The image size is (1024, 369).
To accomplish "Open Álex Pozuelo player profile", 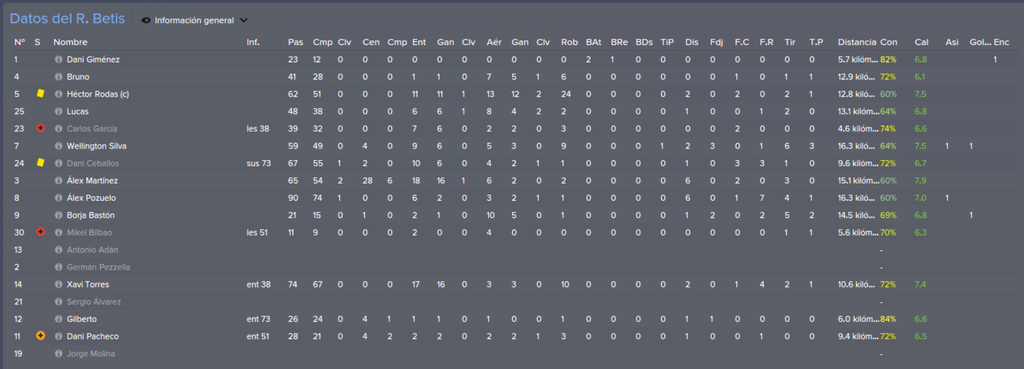I will pyautogui.click(x=91, y=198).
